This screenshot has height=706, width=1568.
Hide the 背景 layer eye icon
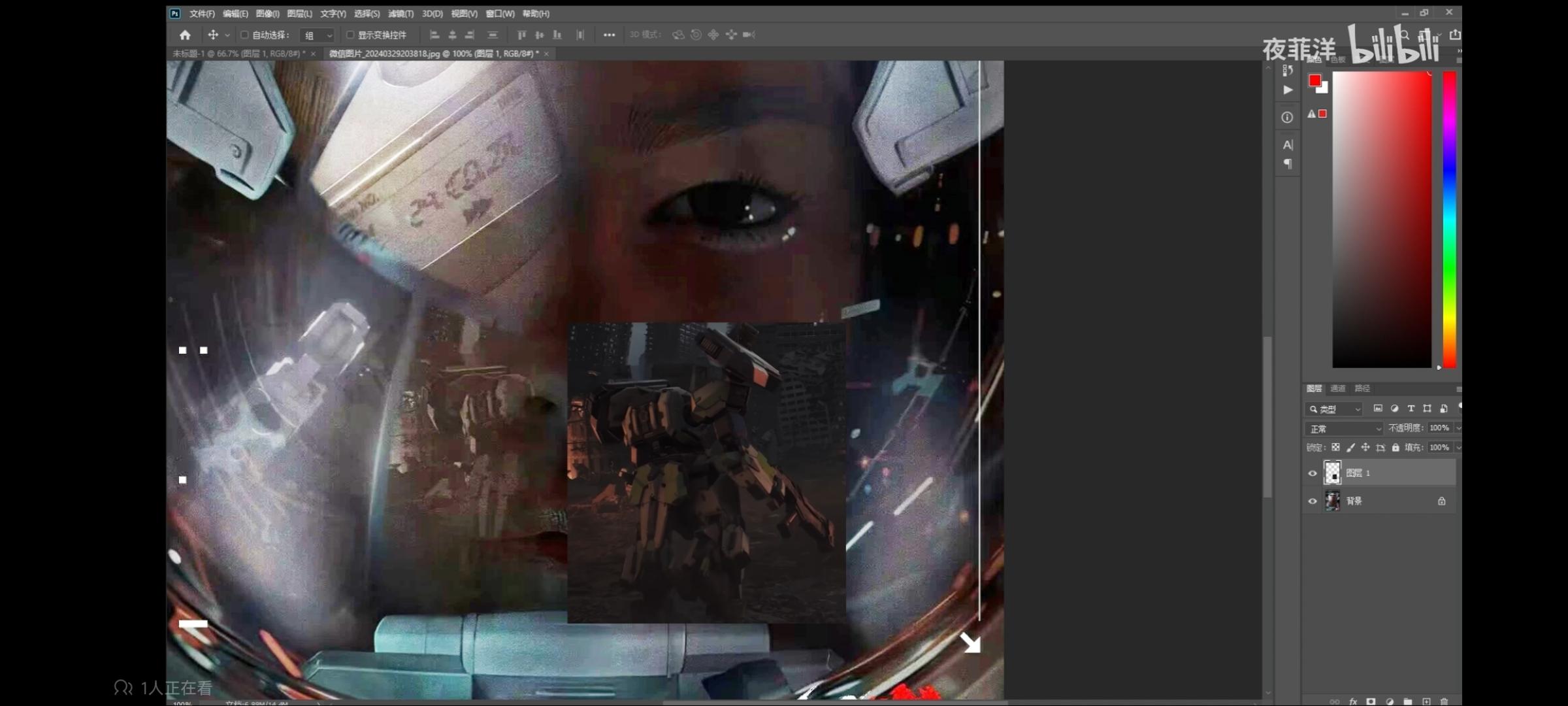(x=1312, y=501)
